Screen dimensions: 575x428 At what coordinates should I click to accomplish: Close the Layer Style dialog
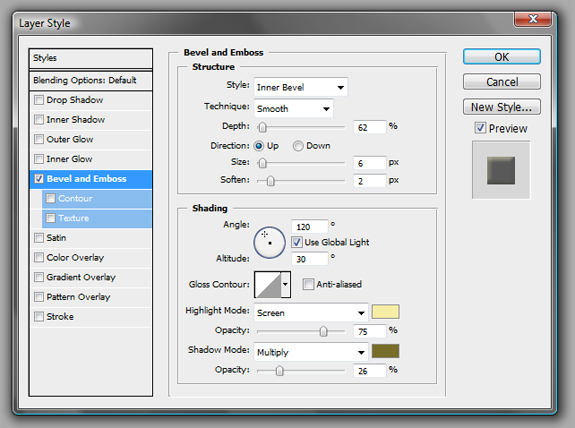[533, 19]
